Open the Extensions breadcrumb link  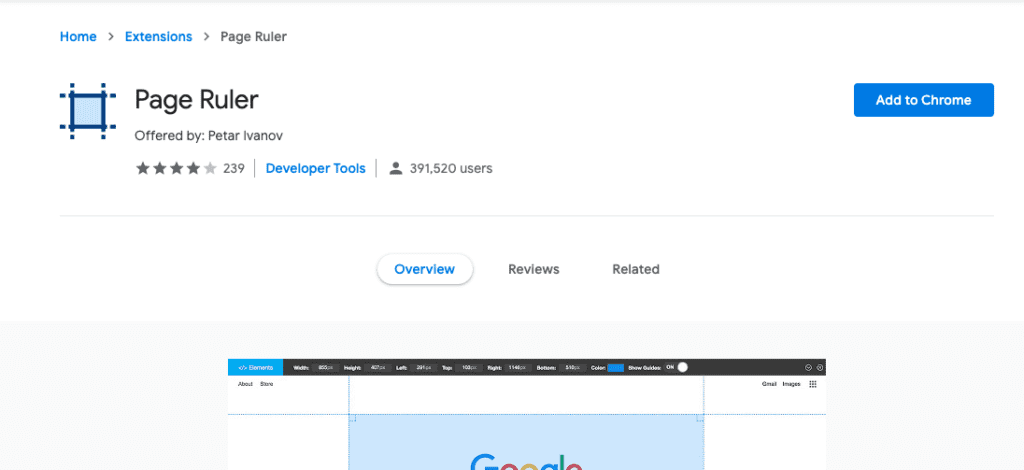click(x=159, y=37)
